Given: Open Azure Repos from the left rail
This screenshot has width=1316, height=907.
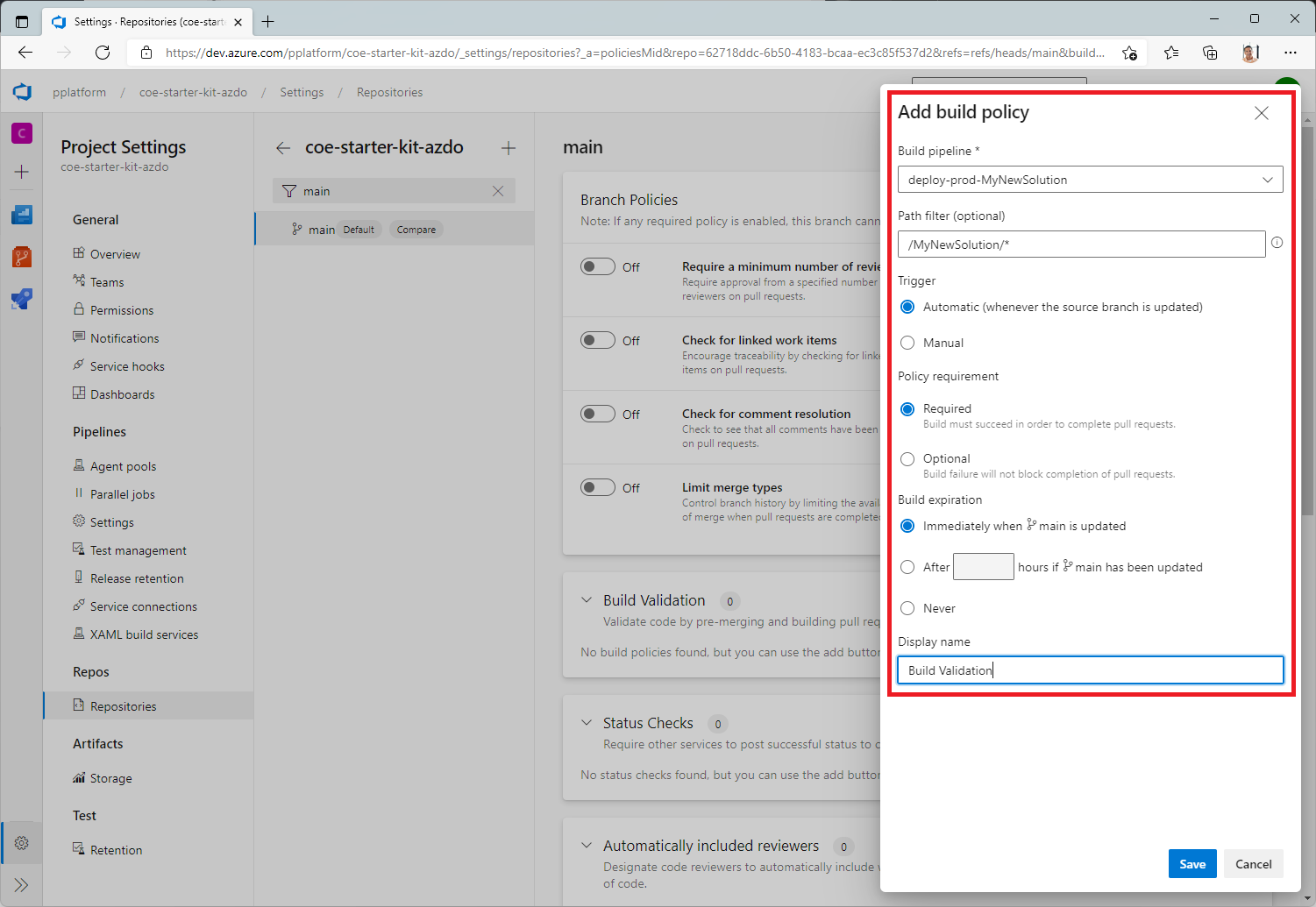Looking at the screenshot, I should (21, 256).
